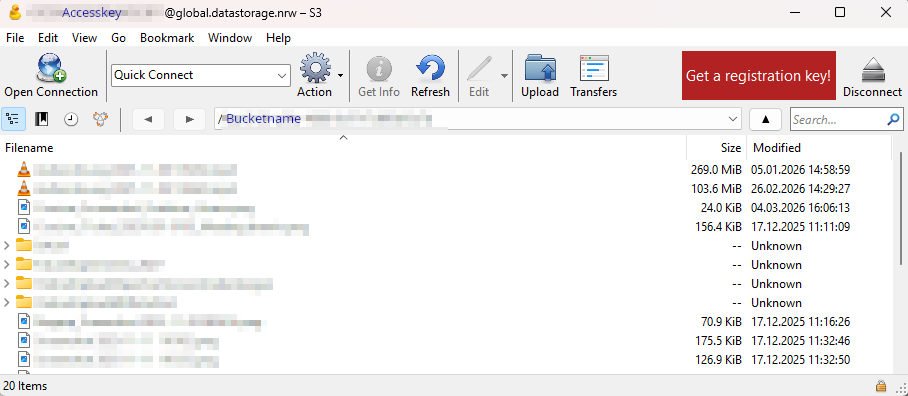This screenshot has height=396, width=908.
Task: Show the bookmarks view icon
Action: (x=42, y=120)
